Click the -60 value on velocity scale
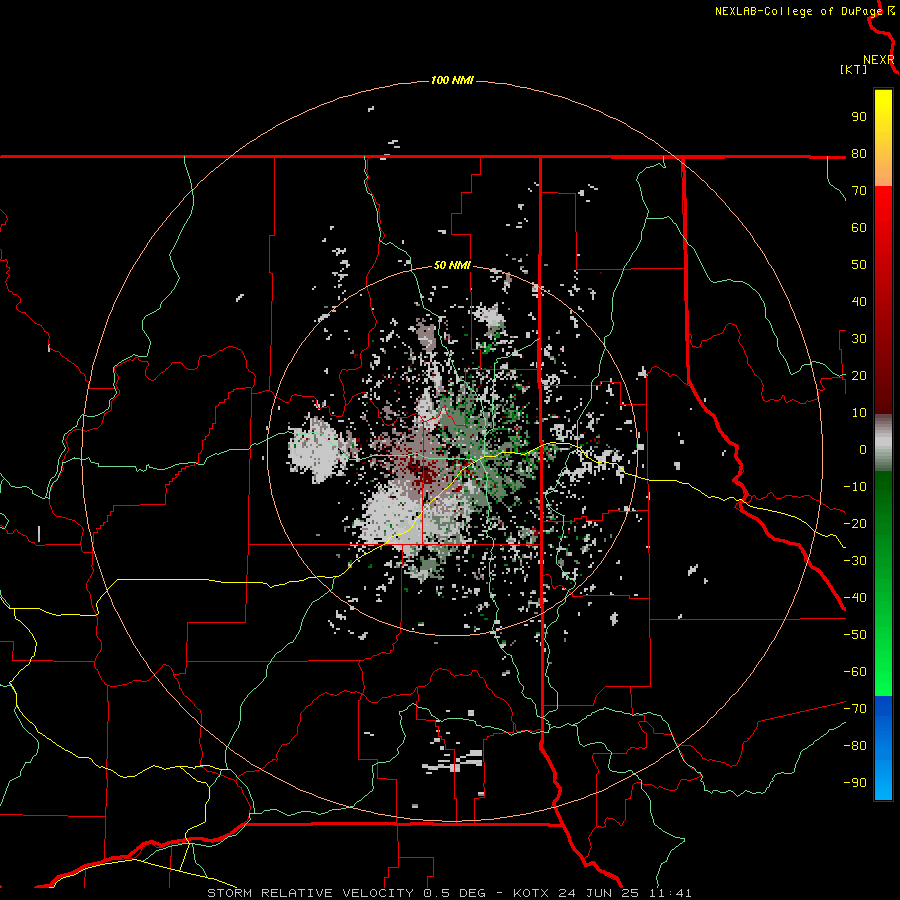The width and height of the screenshot is (900, 900). tap(855, 672)
